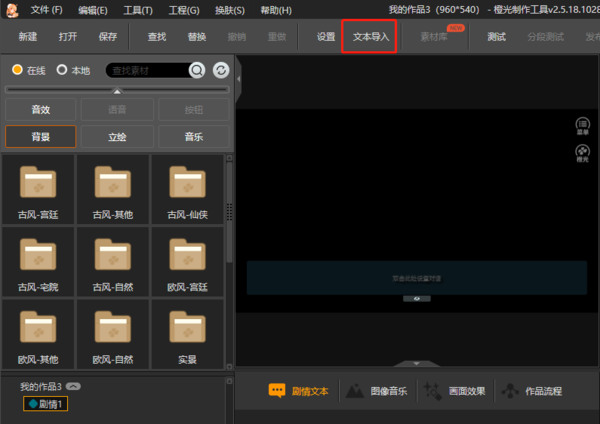
Task: Click the 查找素材 search input field
Action: click(x=145, y=70)
